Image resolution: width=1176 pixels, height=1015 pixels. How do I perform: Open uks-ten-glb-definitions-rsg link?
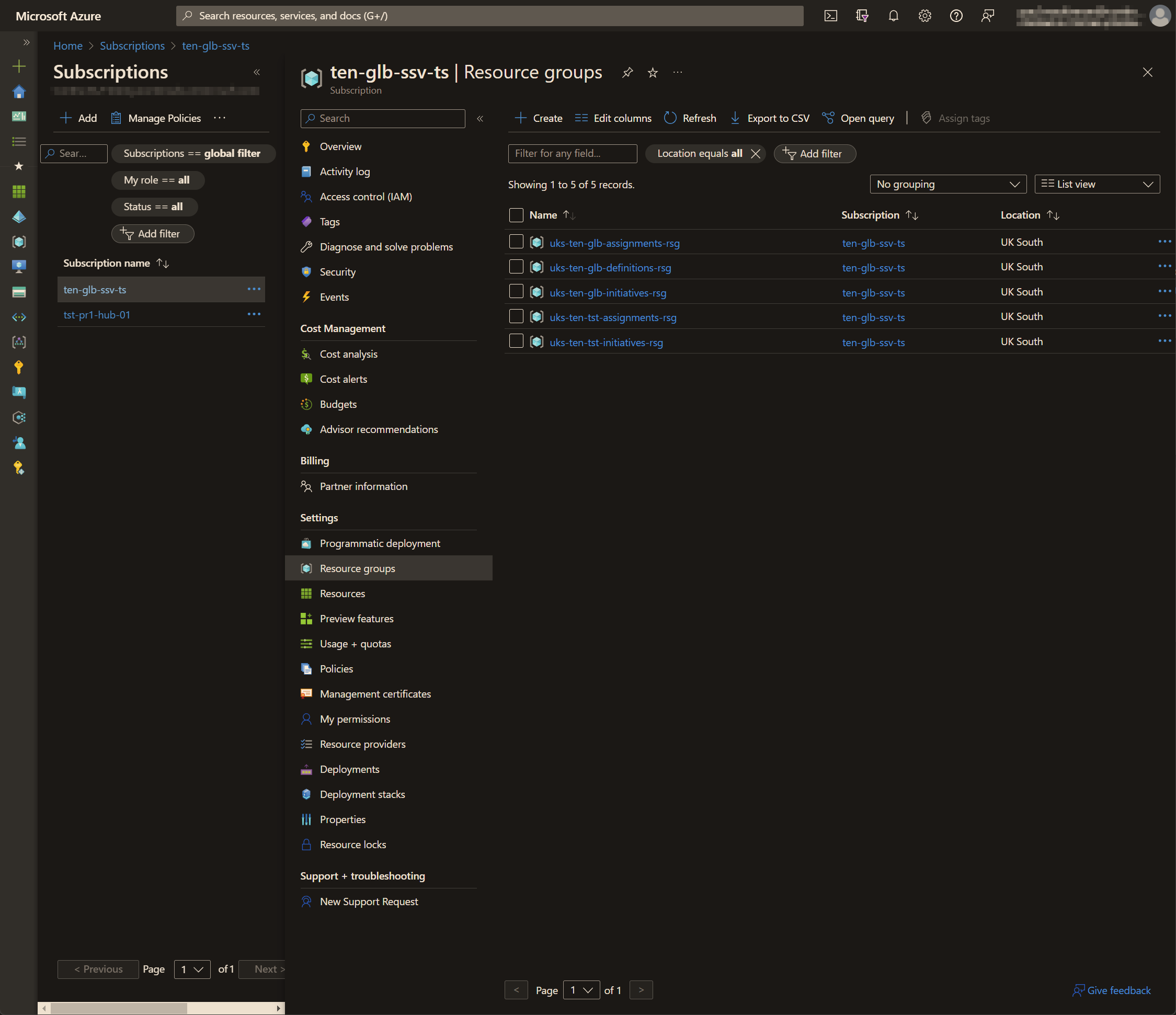610,267
